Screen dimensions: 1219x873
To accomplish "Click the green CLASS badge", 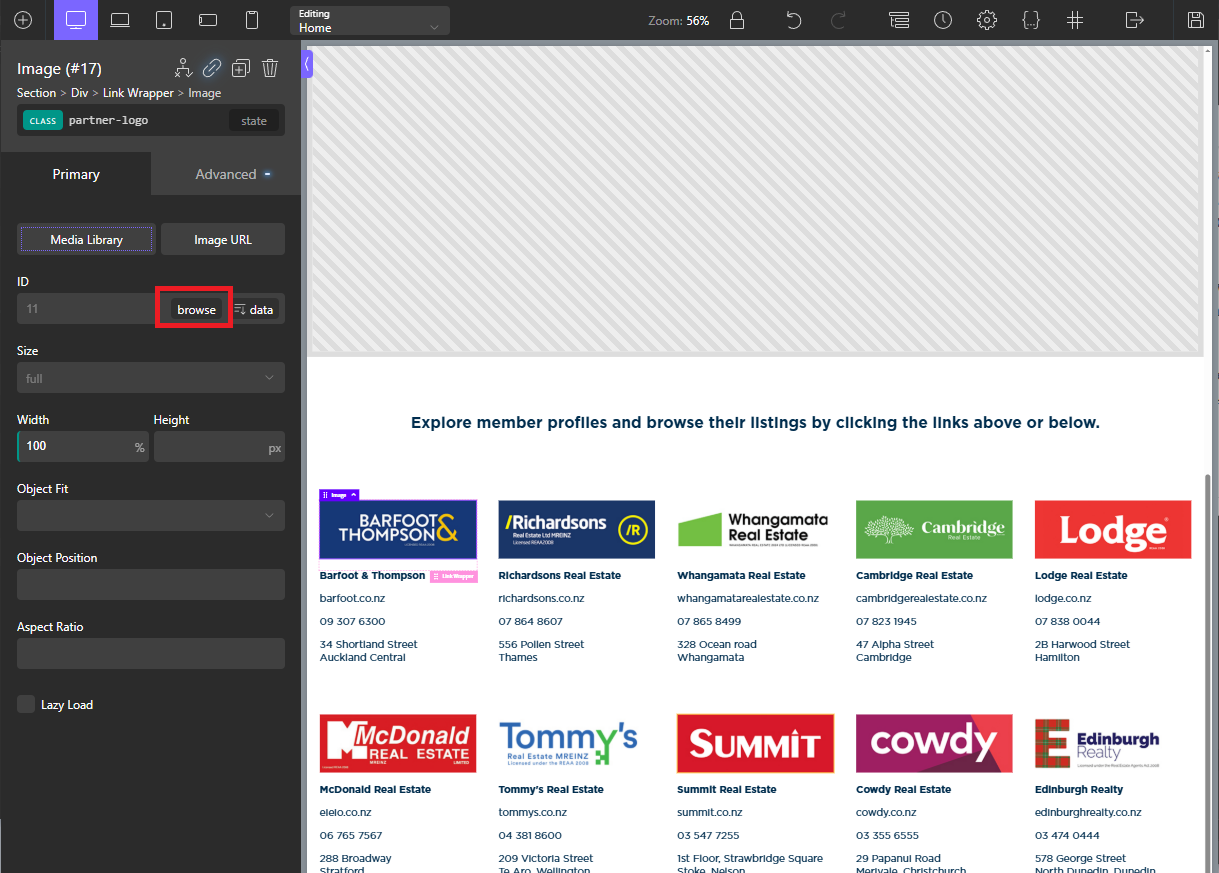I will [43, 121].
